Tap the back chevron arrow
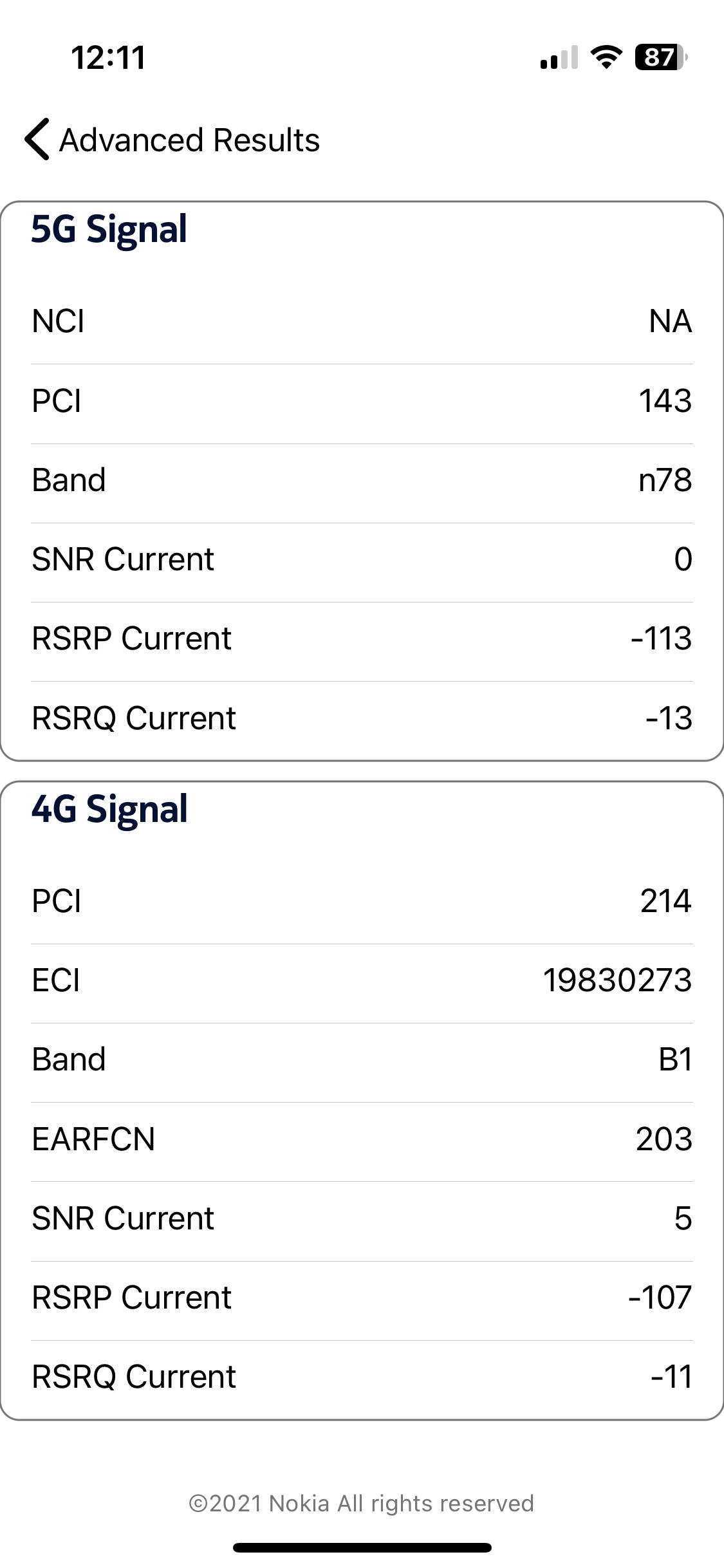724x1568 pixels. coord(37,139)
